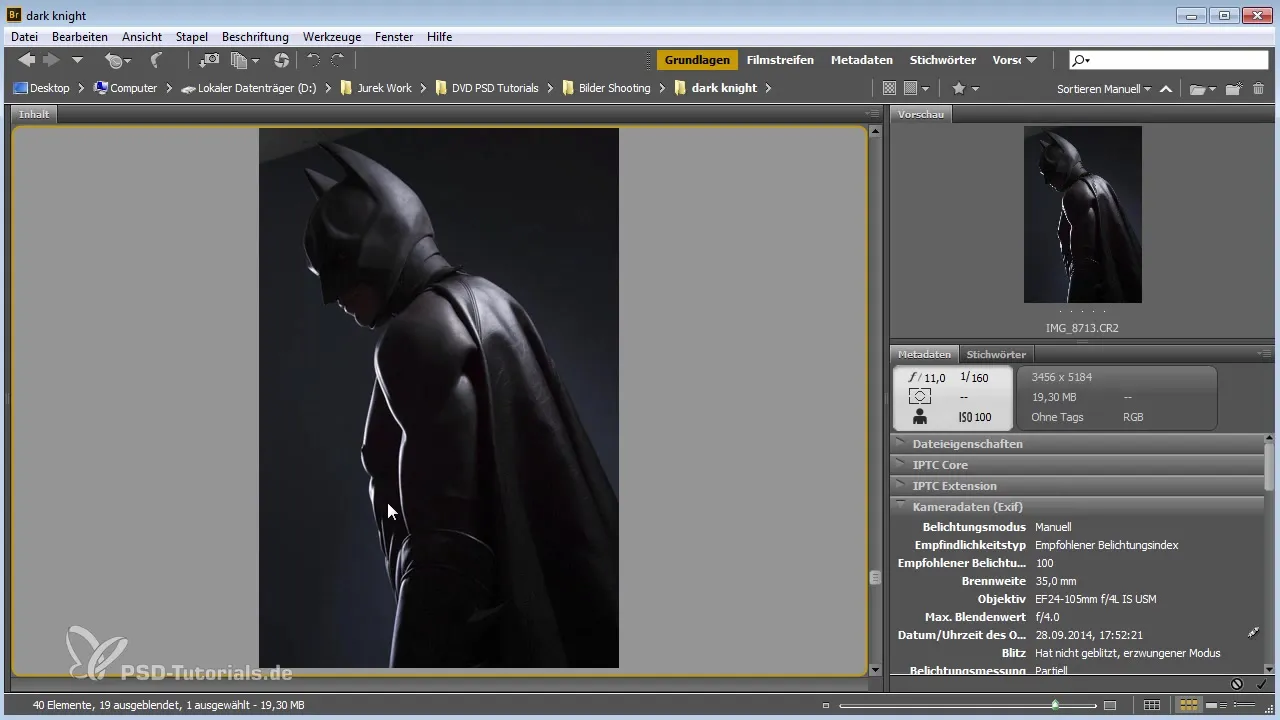Image resolution: width=1280 pixels, height=720 pixels.
Task: Go forward with the right arrow icon
Action: pos(51,60)
